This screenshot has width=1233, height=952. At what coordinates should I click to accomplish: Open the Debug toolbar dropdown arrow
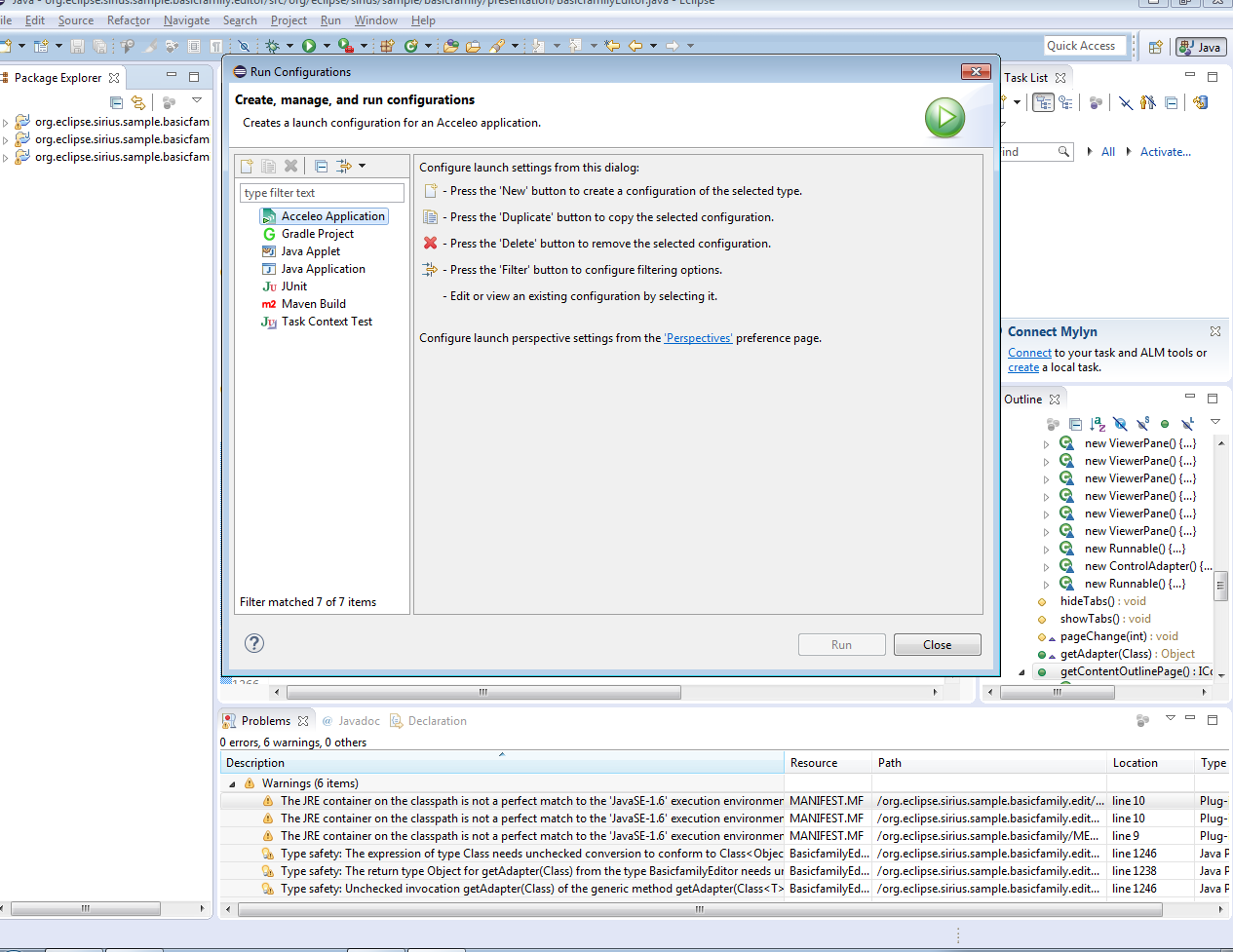click(289, 46)
